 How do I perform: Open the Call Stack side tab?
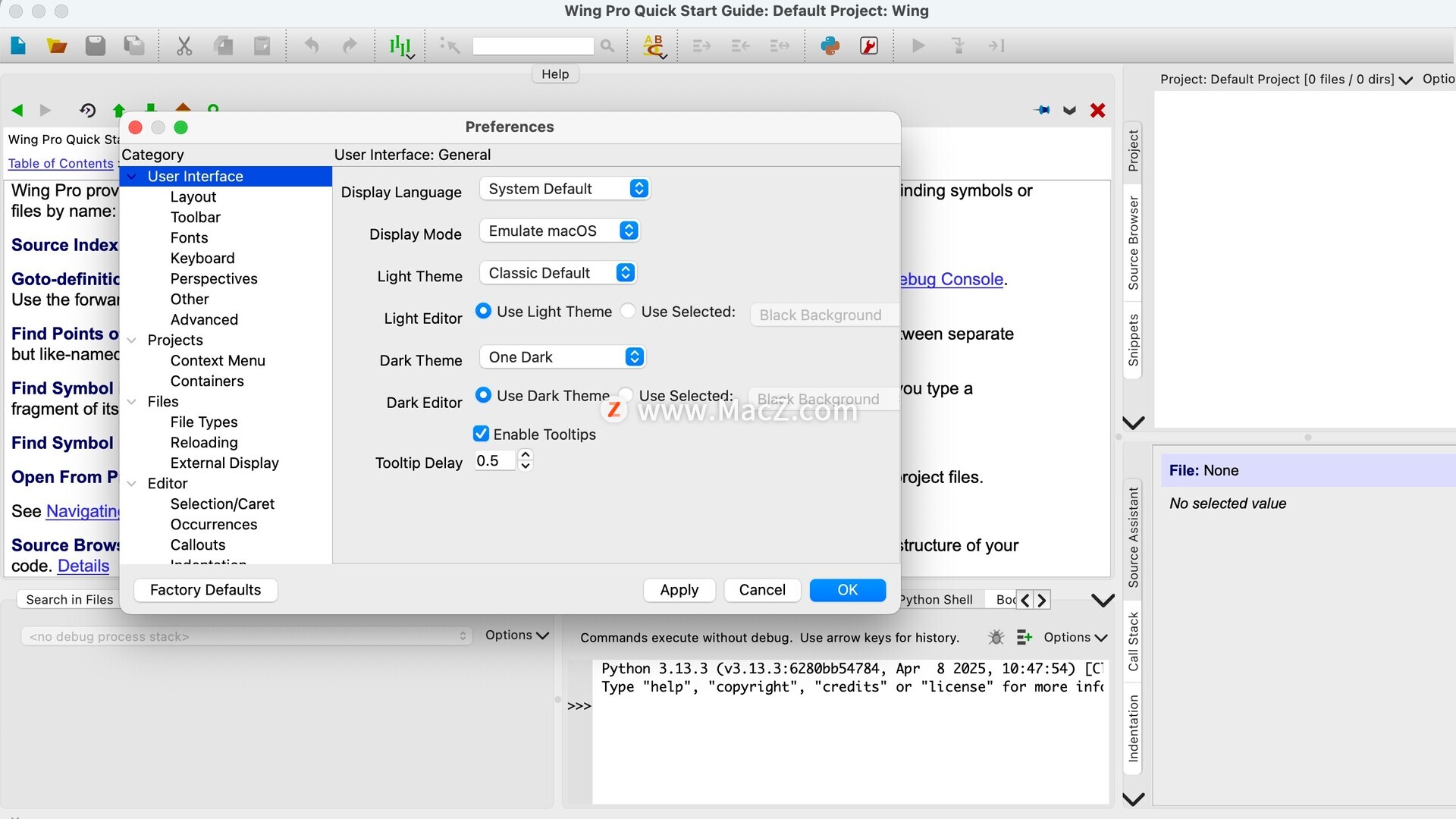pos(1133,641)
